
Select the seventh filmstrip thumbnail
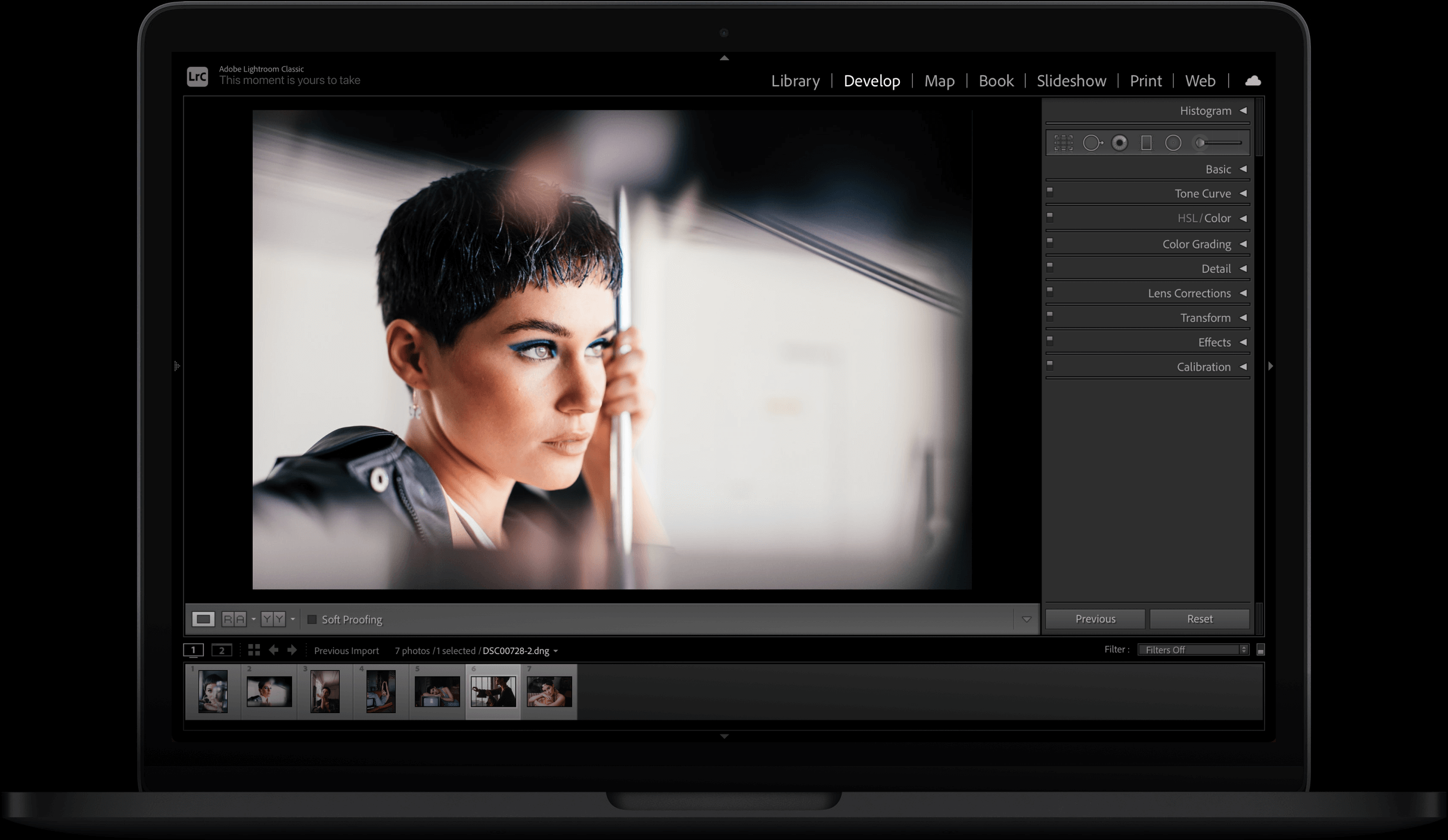pyautogui.click(x=549, y=692)
